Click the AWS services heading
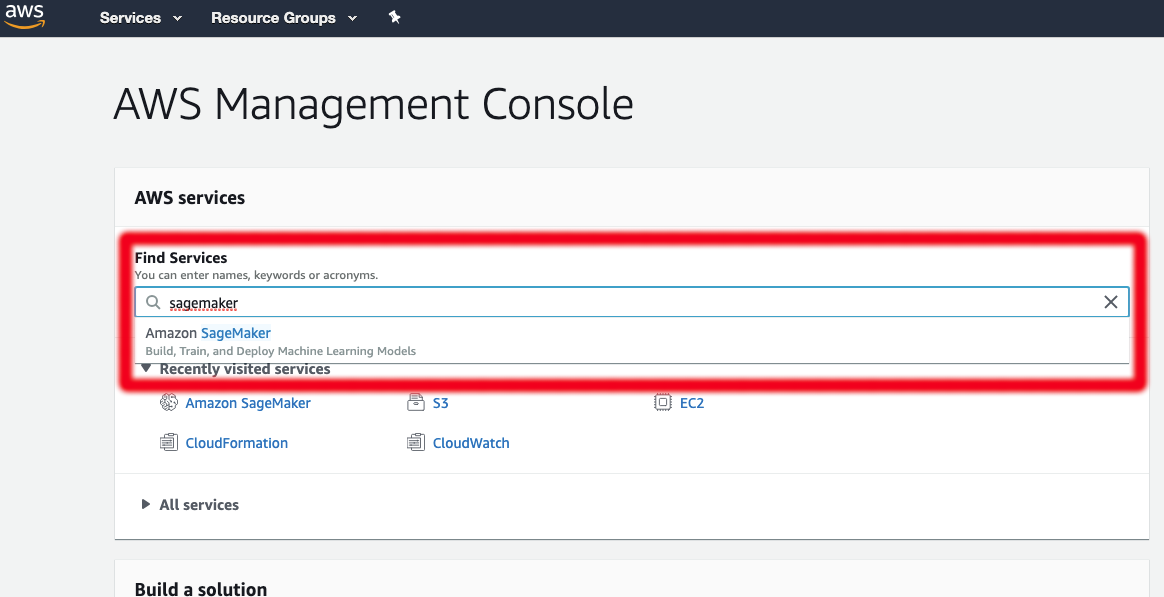 [x=189, y=198]
